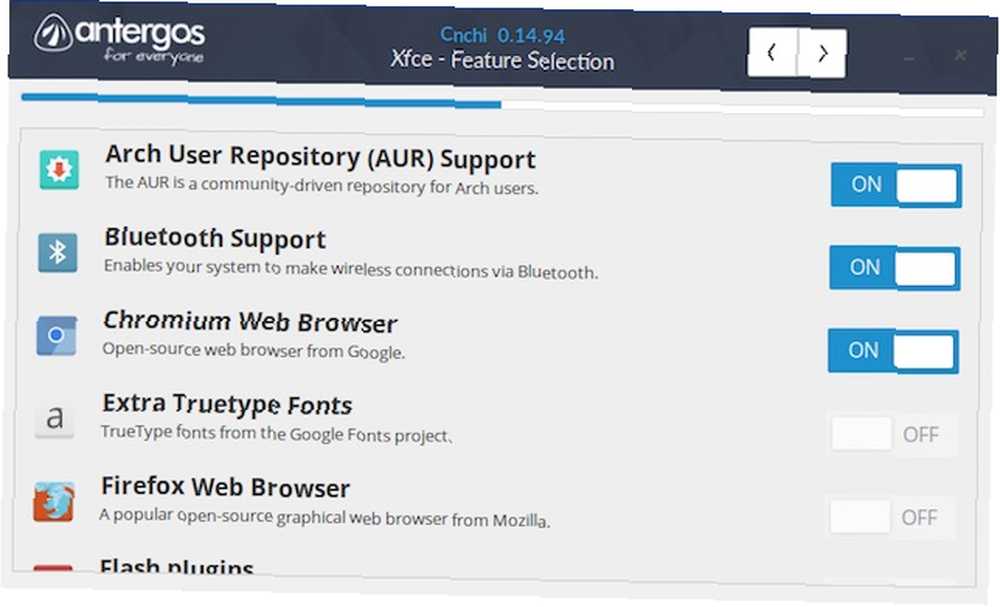The height and width of the screenshot is (607, 1000).
Task: Turn off the Bluetooth Support switch
Action: (895, 268)
